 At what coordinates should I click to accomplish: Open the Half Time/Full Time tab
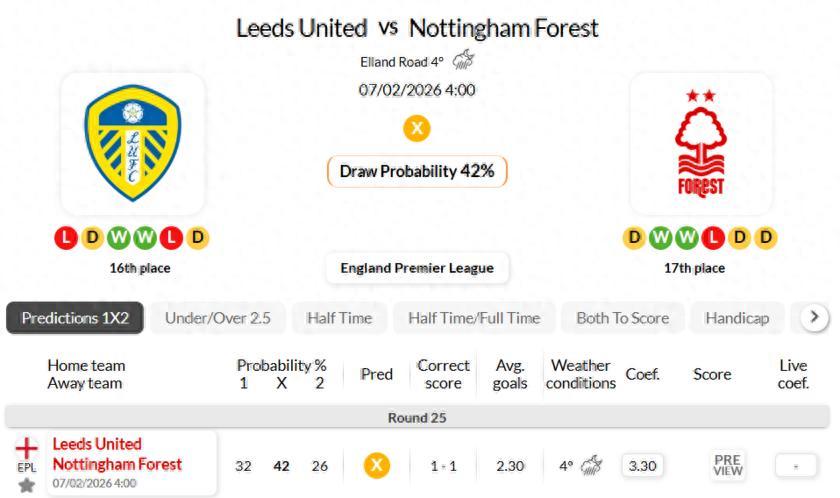tap(474, 318)
